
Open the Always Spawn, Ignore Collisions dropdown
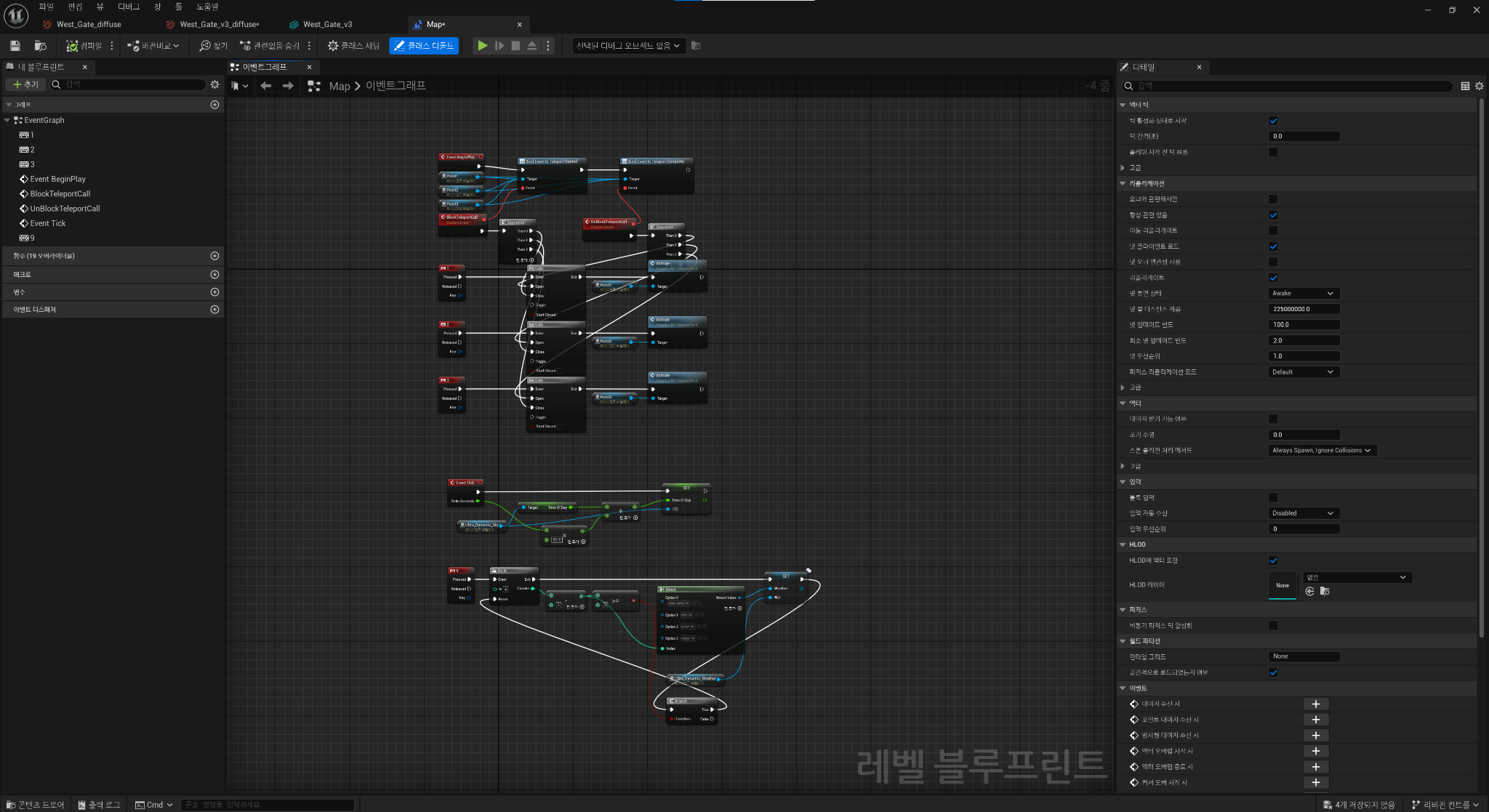[x=1322, y=451]
